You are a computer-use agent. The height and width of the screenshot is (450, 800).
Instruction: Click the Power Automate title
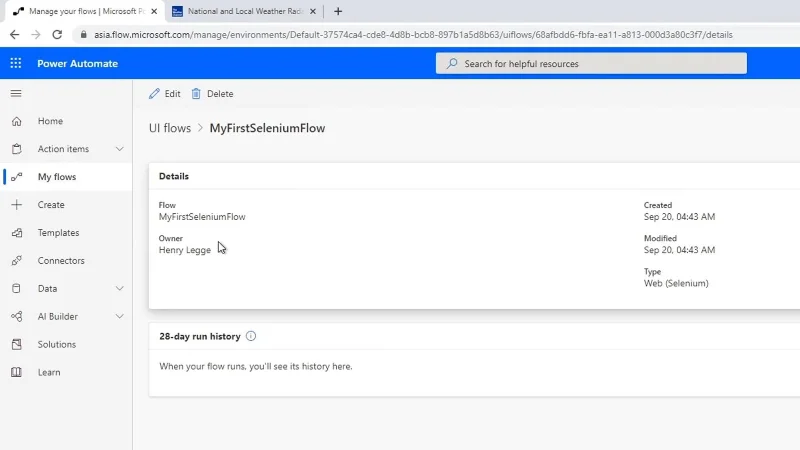(x=78, y=64)
